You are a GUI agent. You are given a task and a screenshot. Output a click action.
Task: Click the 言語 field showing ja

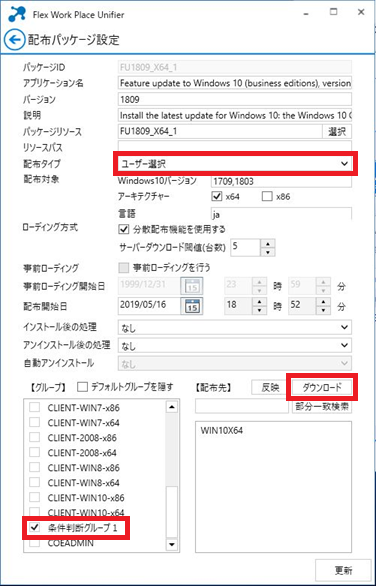[x=281, y=214]
